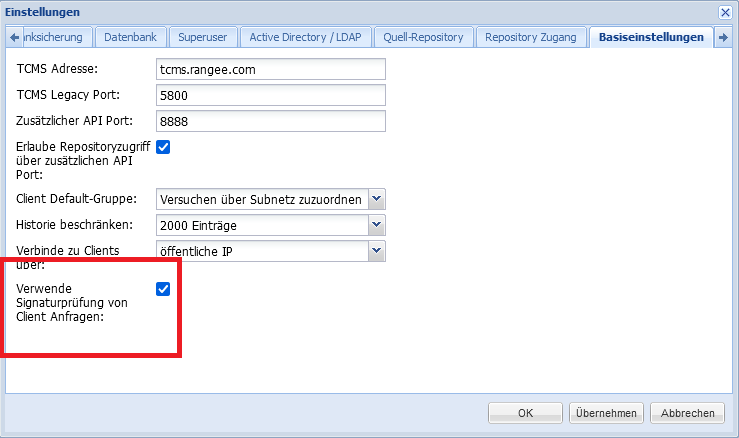Disable repository access via additional API port

(164, 147)
